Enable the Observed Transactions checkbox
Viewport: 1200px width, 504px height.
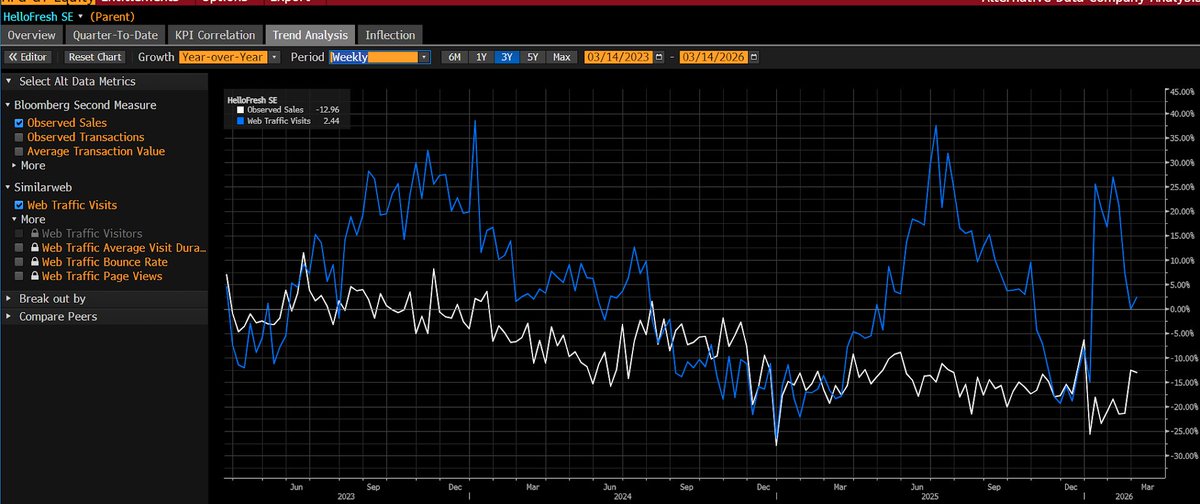19,137
